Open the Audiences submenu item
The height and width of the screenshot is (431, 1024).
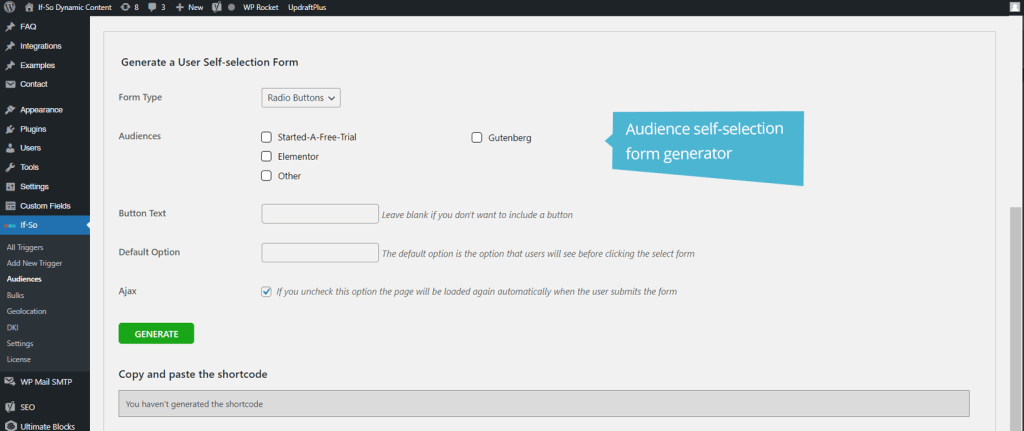pyautogui.click(x=24, y=279)
